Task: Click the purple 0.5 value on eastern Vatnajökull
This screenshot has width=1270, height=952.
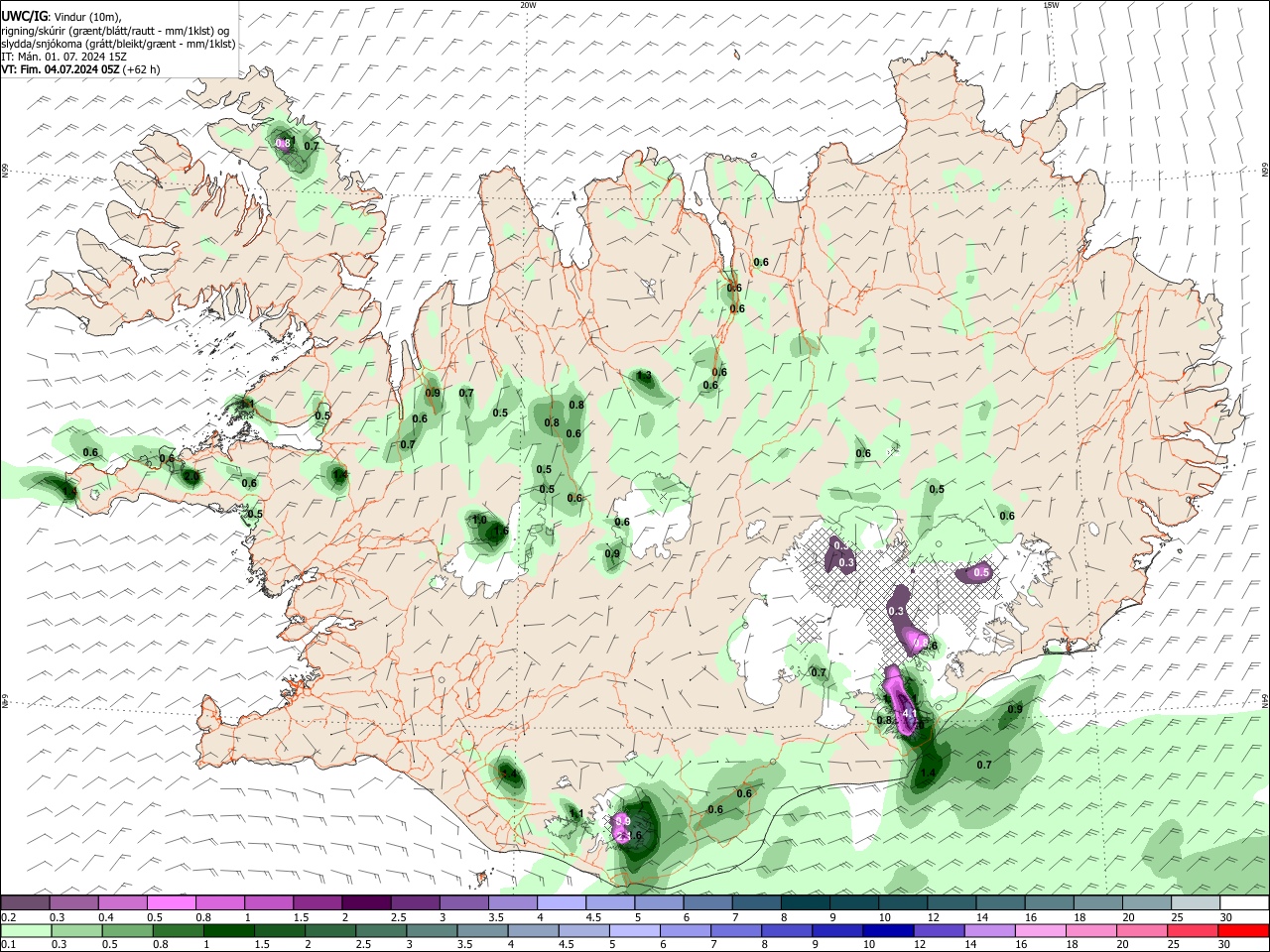Action: 981,572
